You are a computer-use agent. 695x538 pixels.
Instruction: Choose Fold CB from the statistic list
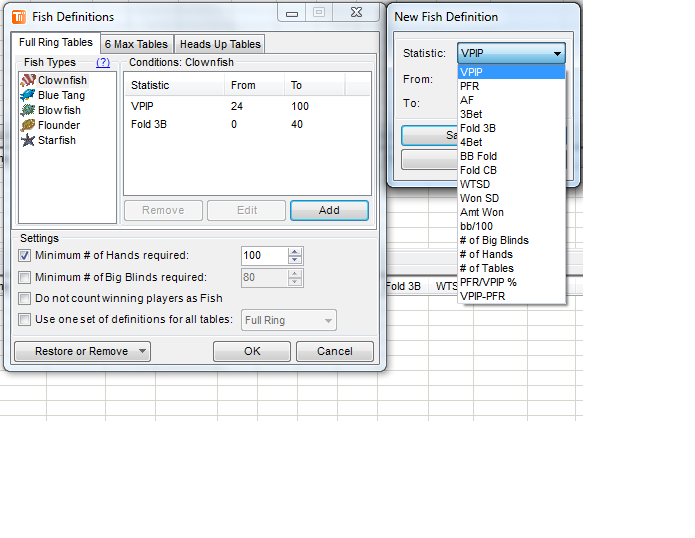(511, 170)
